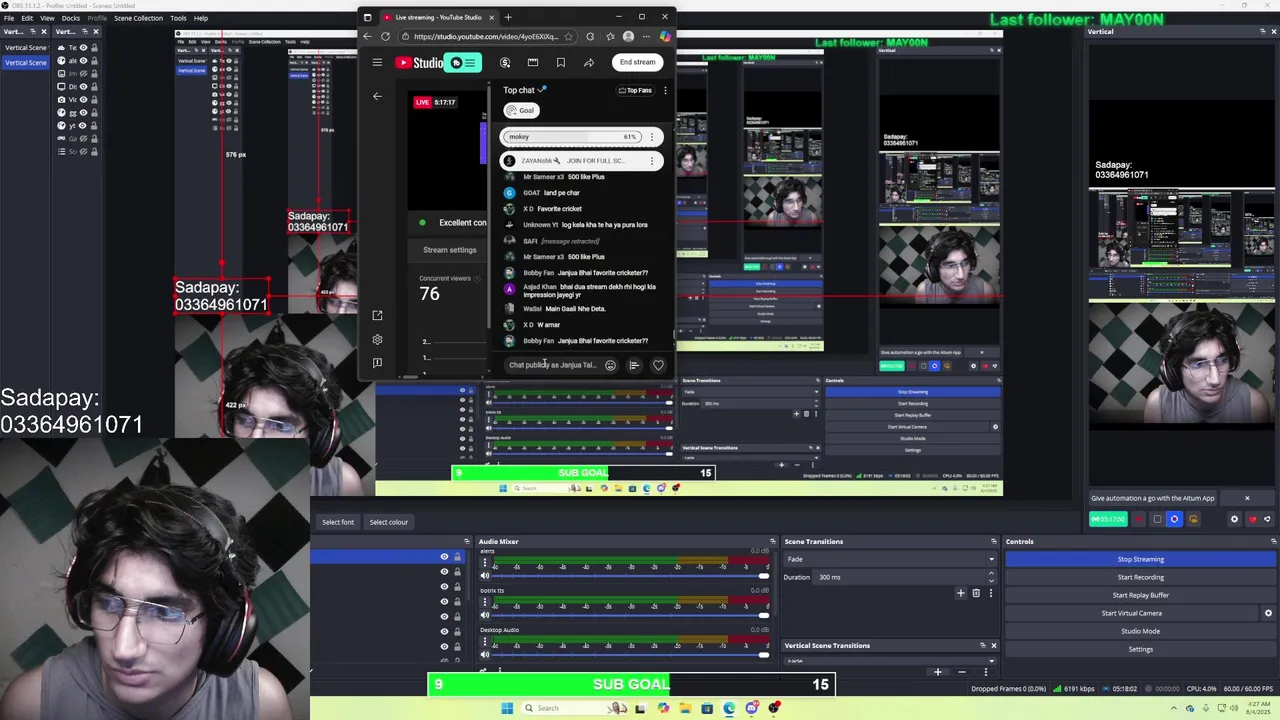This screenshot has width=1280, height=720.
Task: Open the Tools menu in OBS
Action: tap(178, 18)
